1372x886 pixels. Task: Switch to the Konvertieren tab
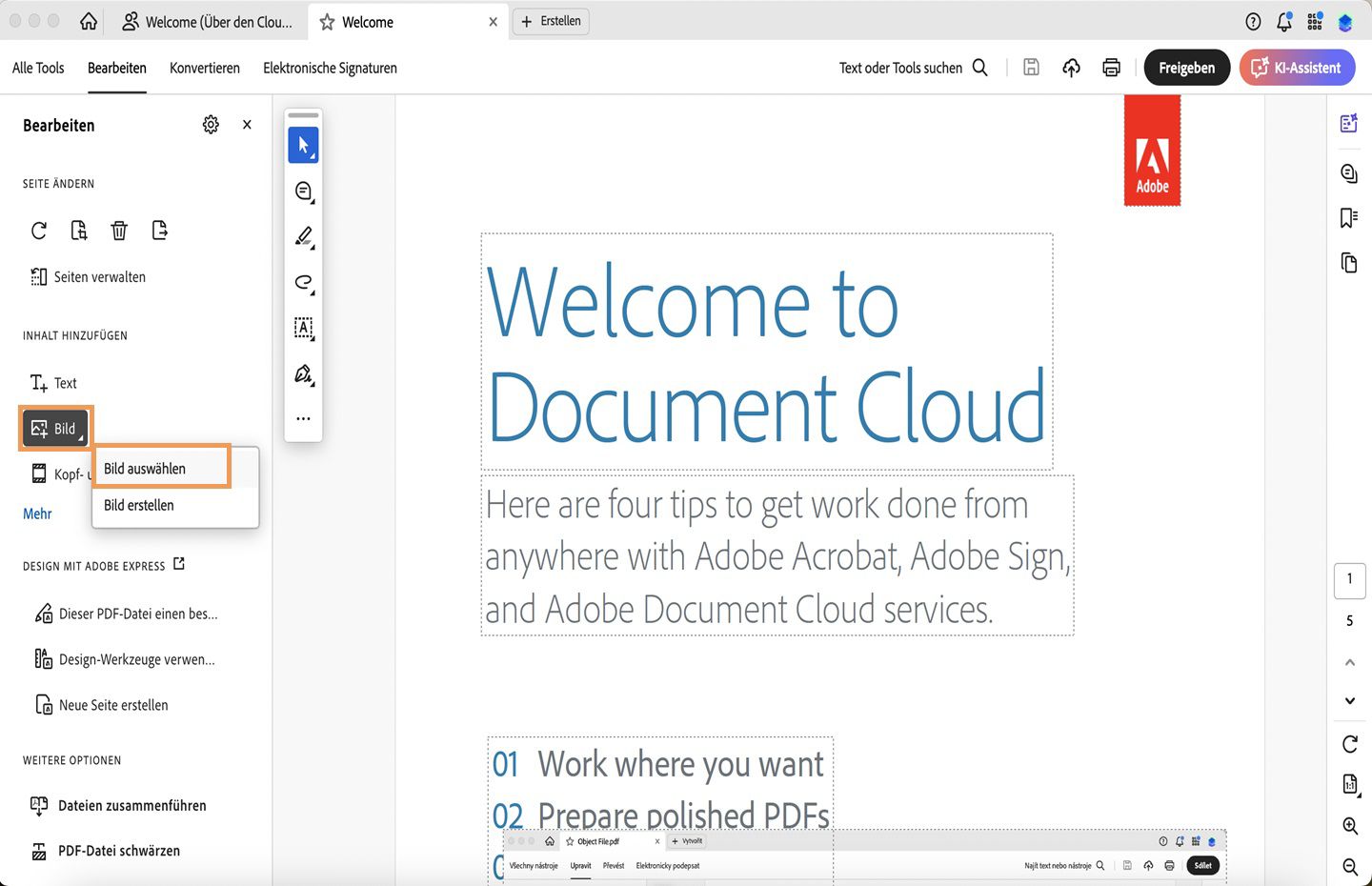204,68
